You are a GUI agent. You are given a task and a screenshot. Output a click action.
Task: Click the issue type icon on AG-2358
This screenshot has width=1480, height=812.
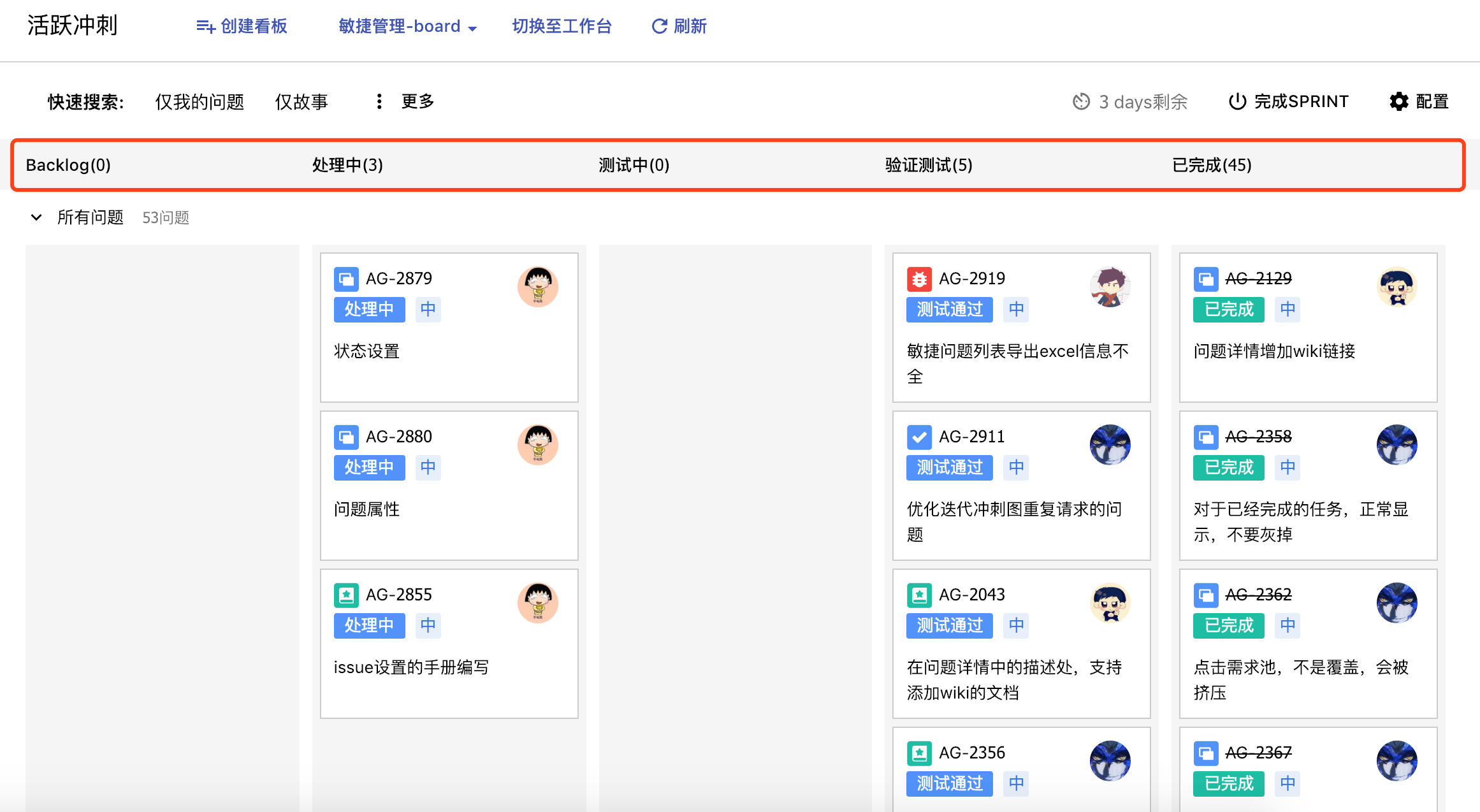(x=1206, y=437)
